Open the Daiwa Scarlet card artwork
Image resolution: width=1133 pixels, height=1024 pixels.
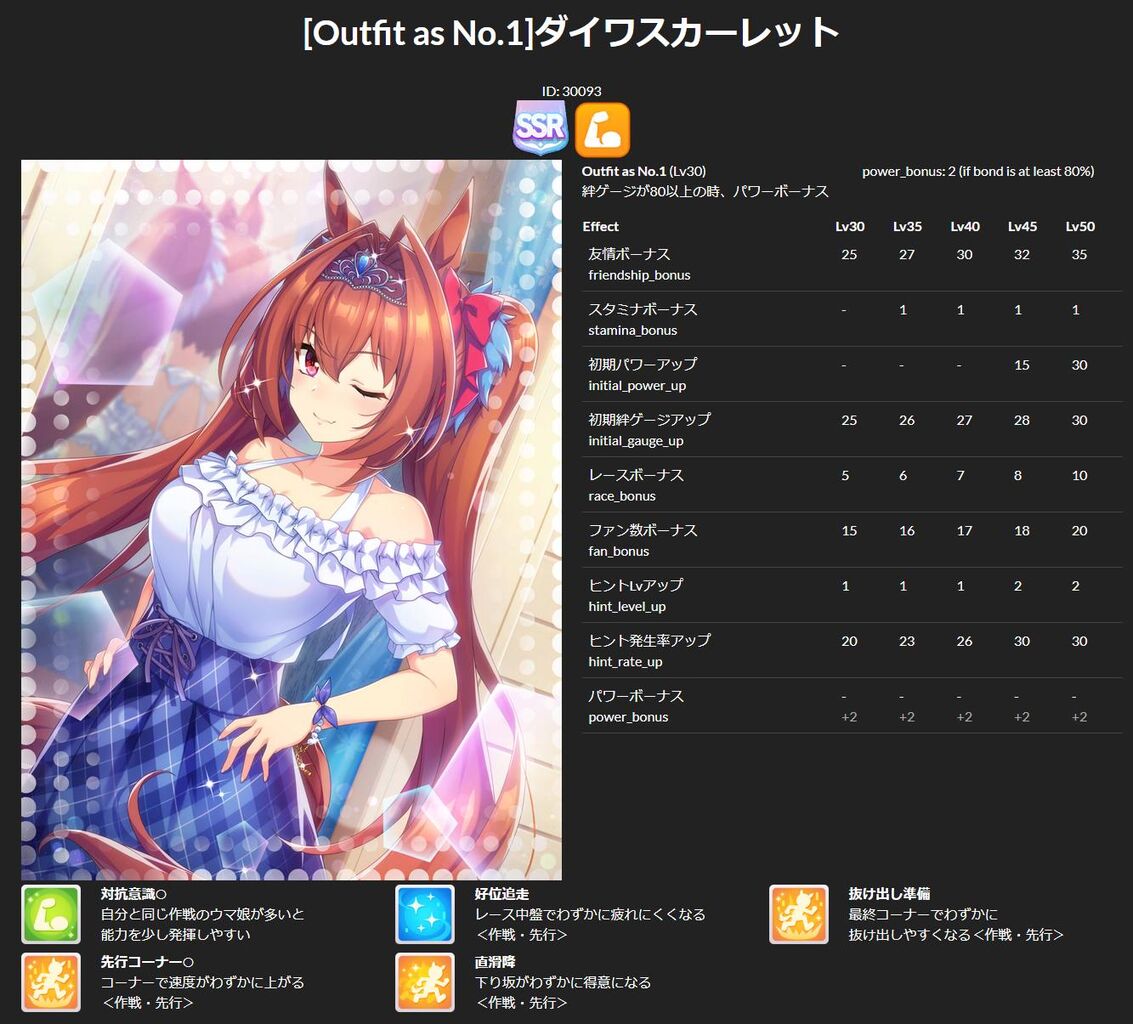pos(291,520)
